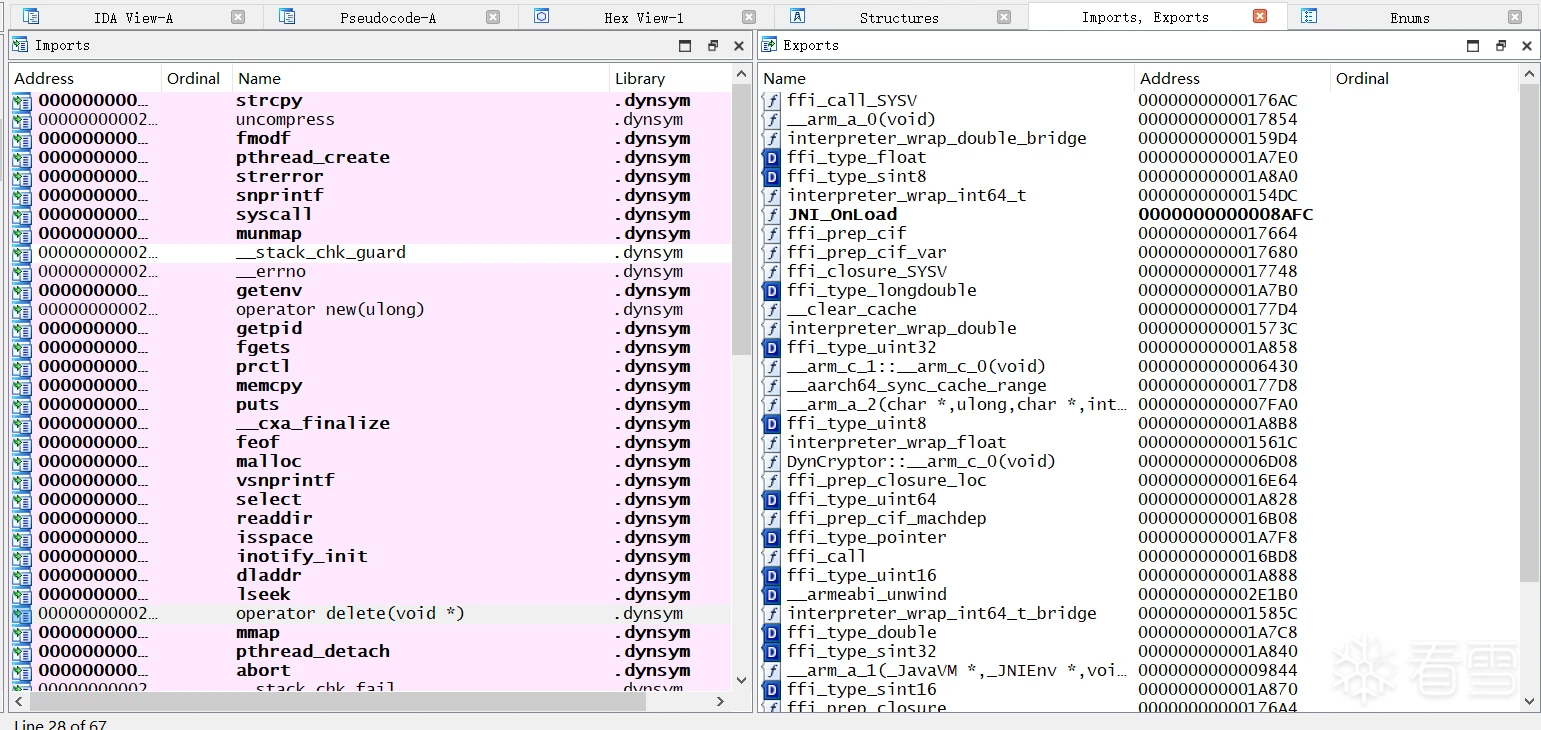Screen dimensions: 1541x730
Task: Click the Hex View-1 tab icon
Action: pyautogui.click(x=542, y=17)
